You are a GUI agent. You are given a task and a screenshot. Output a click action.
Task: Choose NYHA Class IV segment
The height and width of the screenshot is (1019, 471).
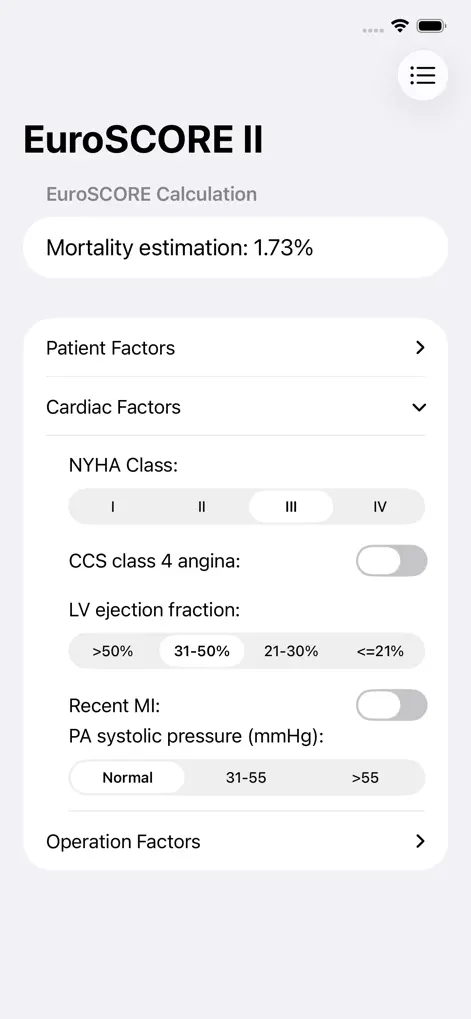point(380,506)
